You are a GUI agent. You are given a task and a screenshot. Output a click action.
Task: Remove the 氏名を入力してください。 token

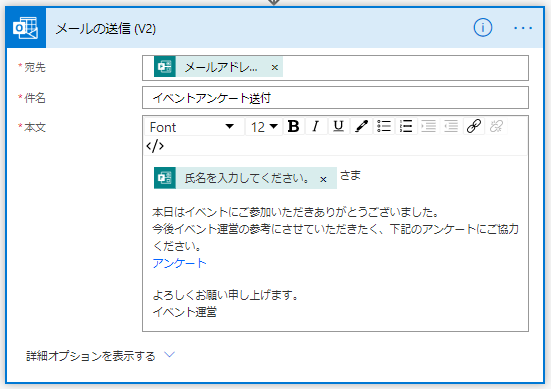323,180
